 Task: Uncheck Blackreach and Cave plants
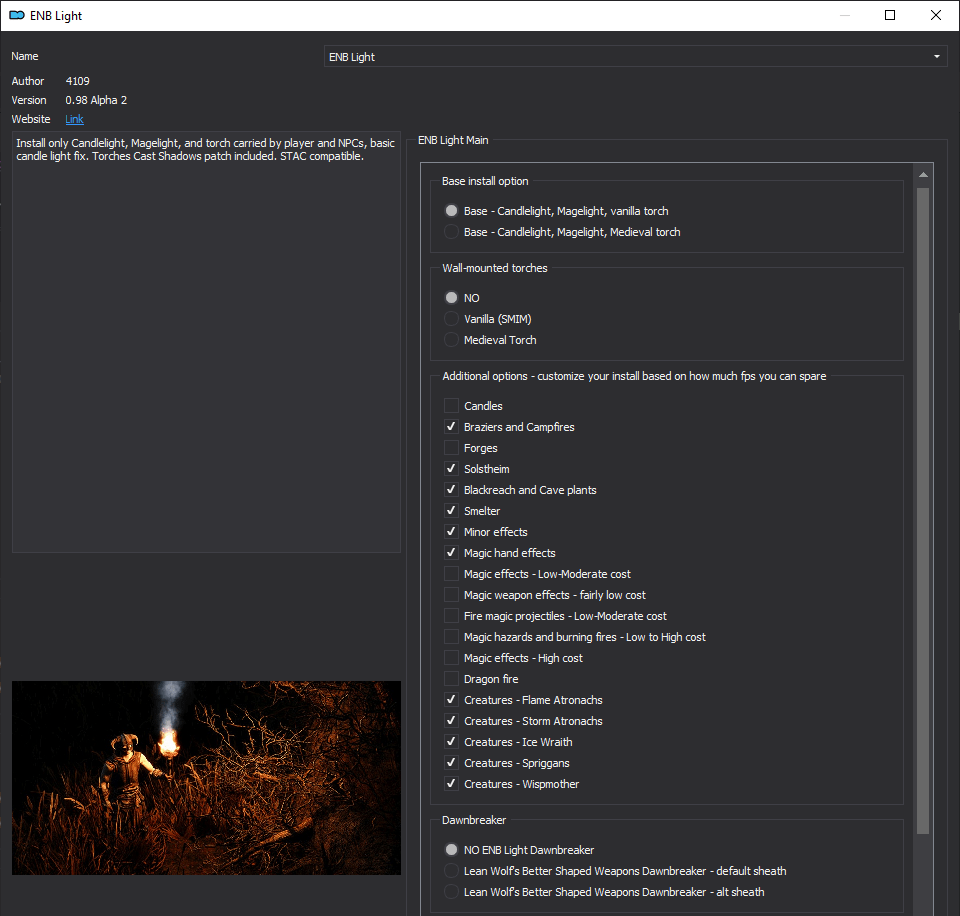(451, 489)
